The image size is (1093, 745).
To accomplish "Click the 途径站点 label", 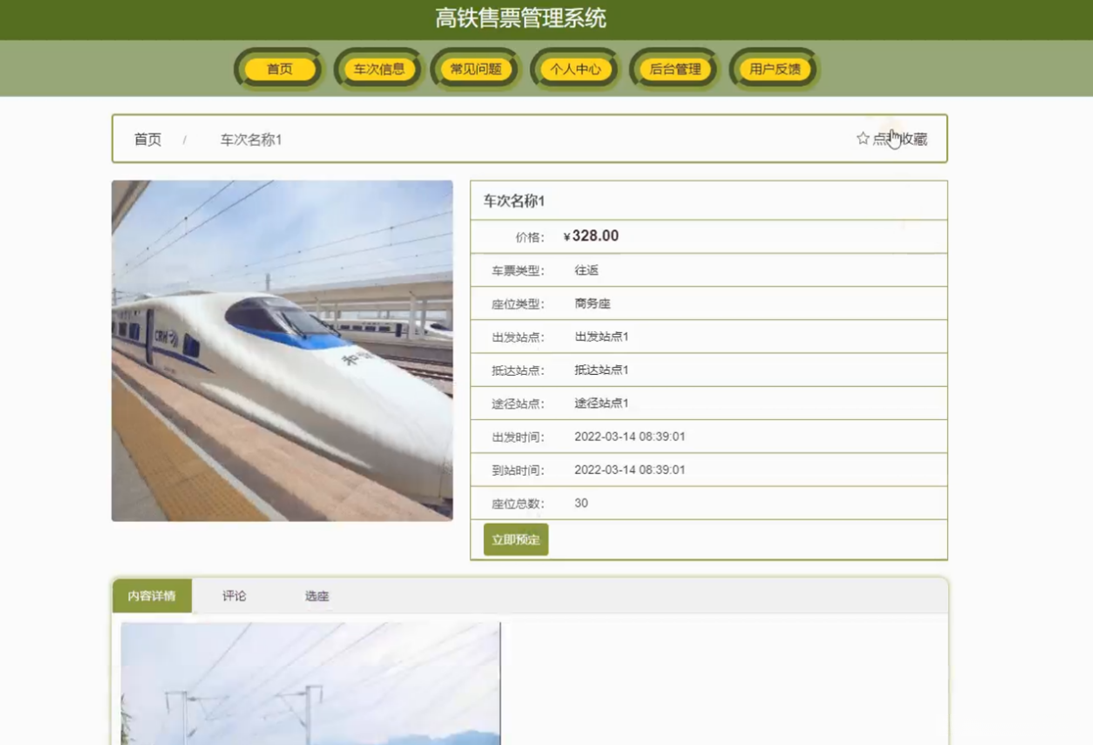I will click(518, 404).
